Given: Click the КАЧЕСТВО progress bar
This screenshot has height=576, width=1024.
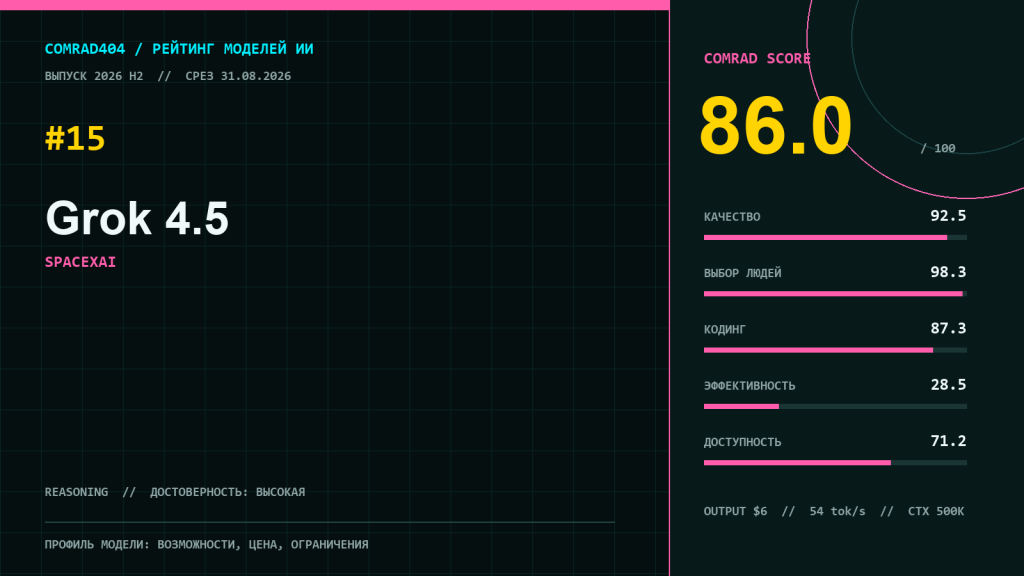Looking at the screenshot, I should click(x=835, y=238).
